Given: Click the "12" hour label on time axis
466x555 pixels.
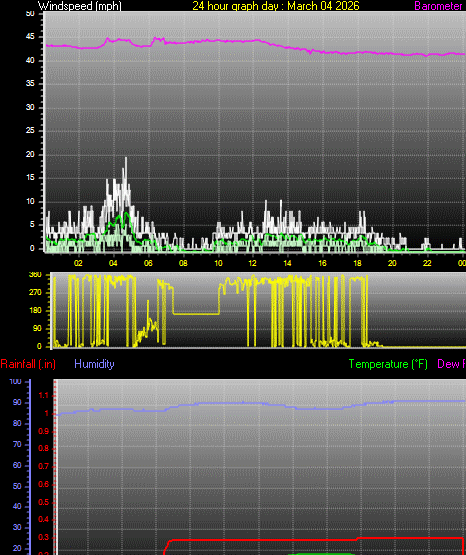Looking at the screenshot, I should (252, 263).
